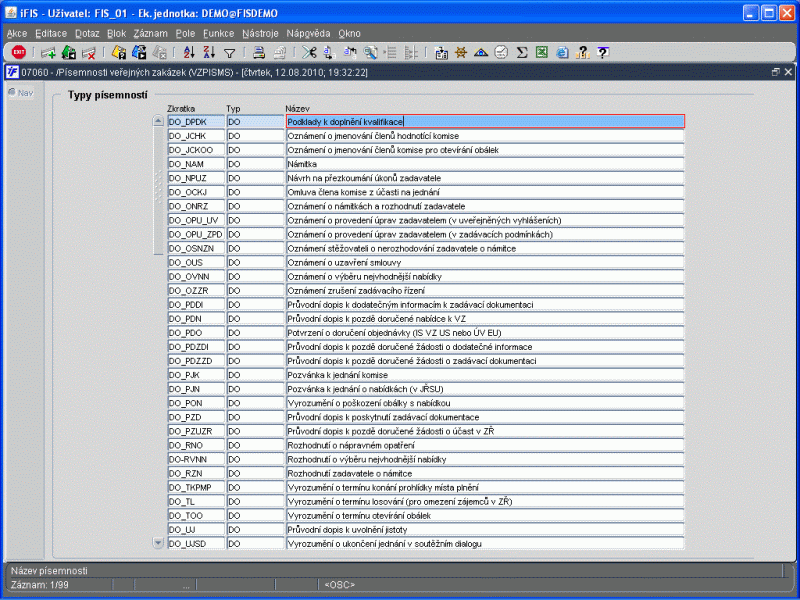Click the record list scrollbar thumb
The height and width of the screenshot is (600, 800).
tap(158, 190)
